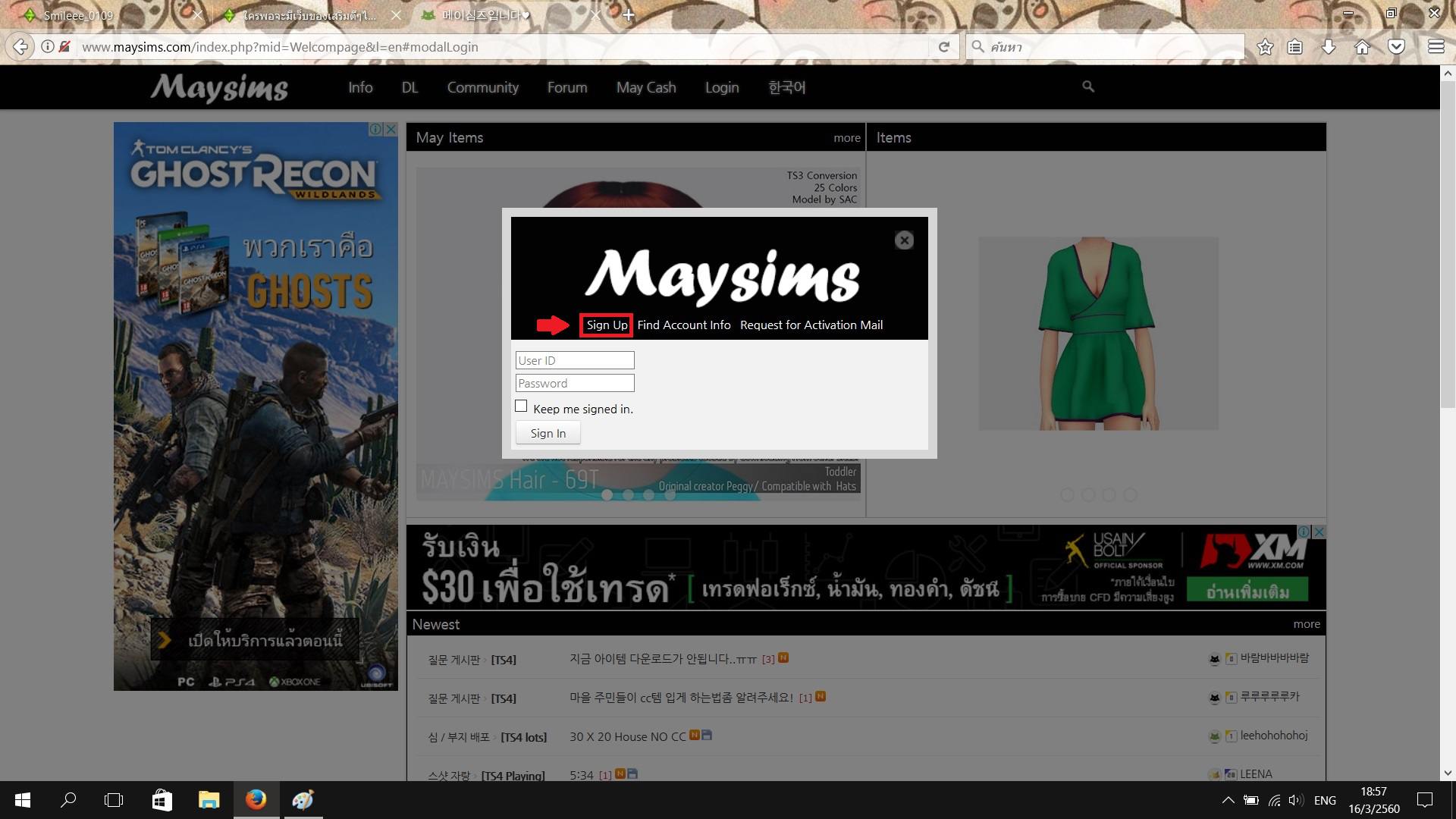The width and height of the screenshot is (1456, 819).
Task: Select first Items carousel dot
Action: point(1067,494)
